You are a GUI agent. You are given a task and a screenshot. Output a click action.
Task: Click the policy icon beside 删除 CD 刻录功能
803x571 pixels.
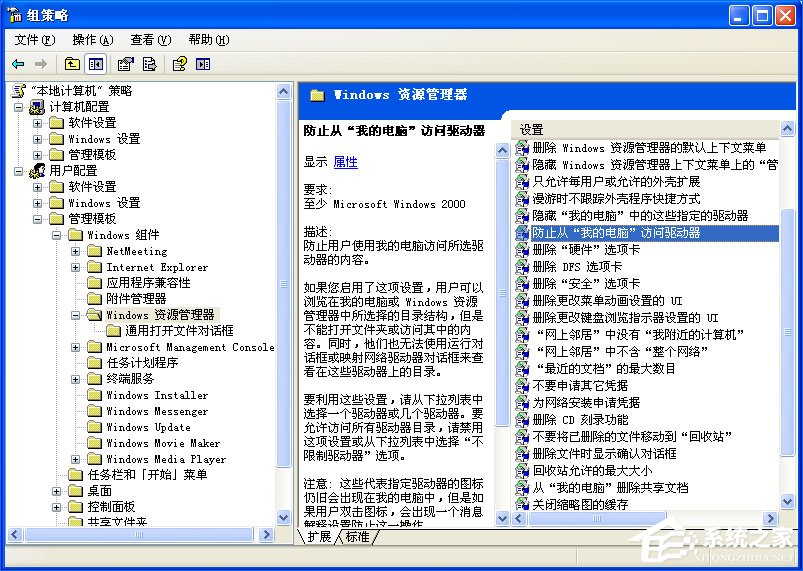pyautogui.click(x=522, y=419)
